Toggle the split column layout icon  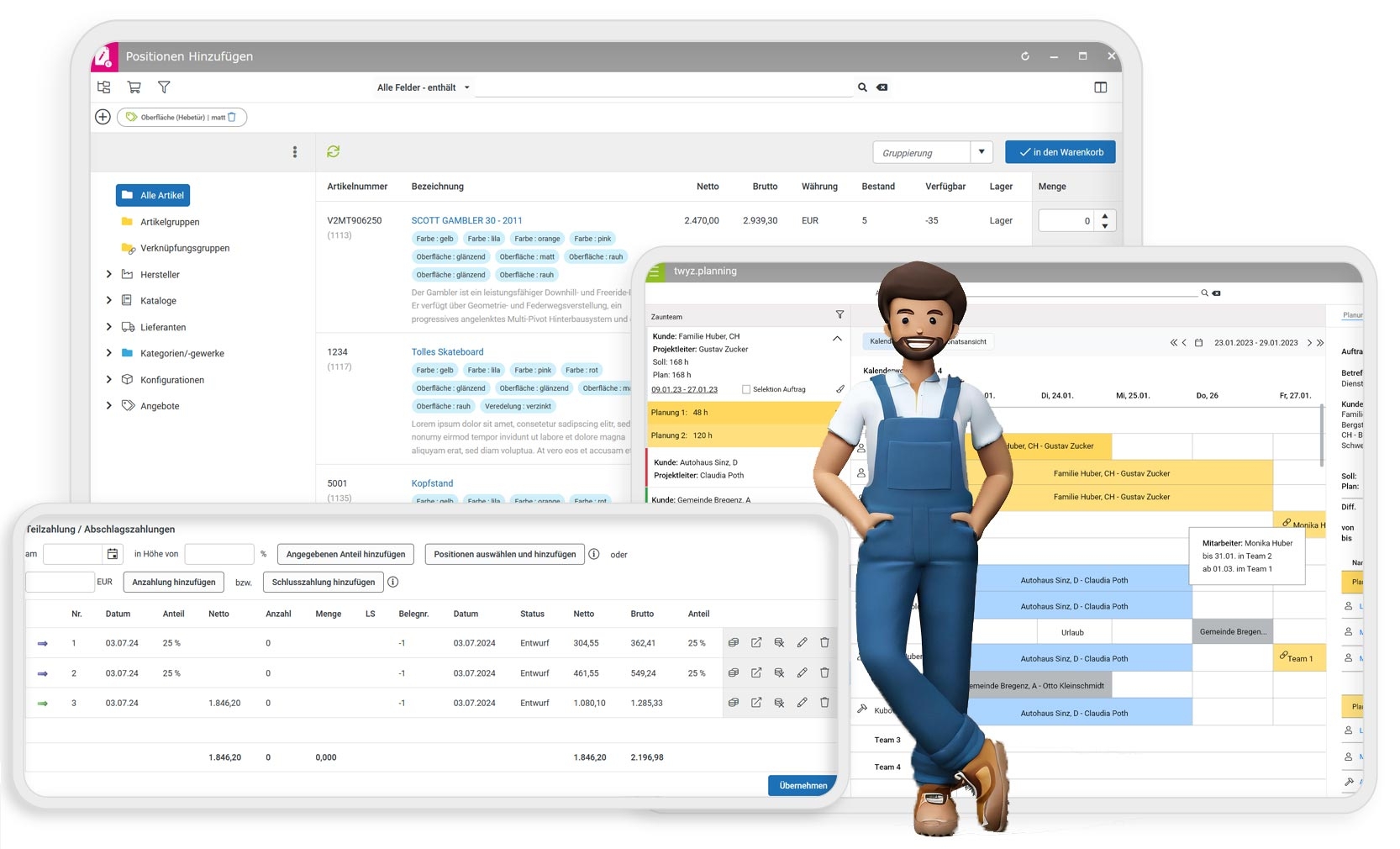[1101, 87]
